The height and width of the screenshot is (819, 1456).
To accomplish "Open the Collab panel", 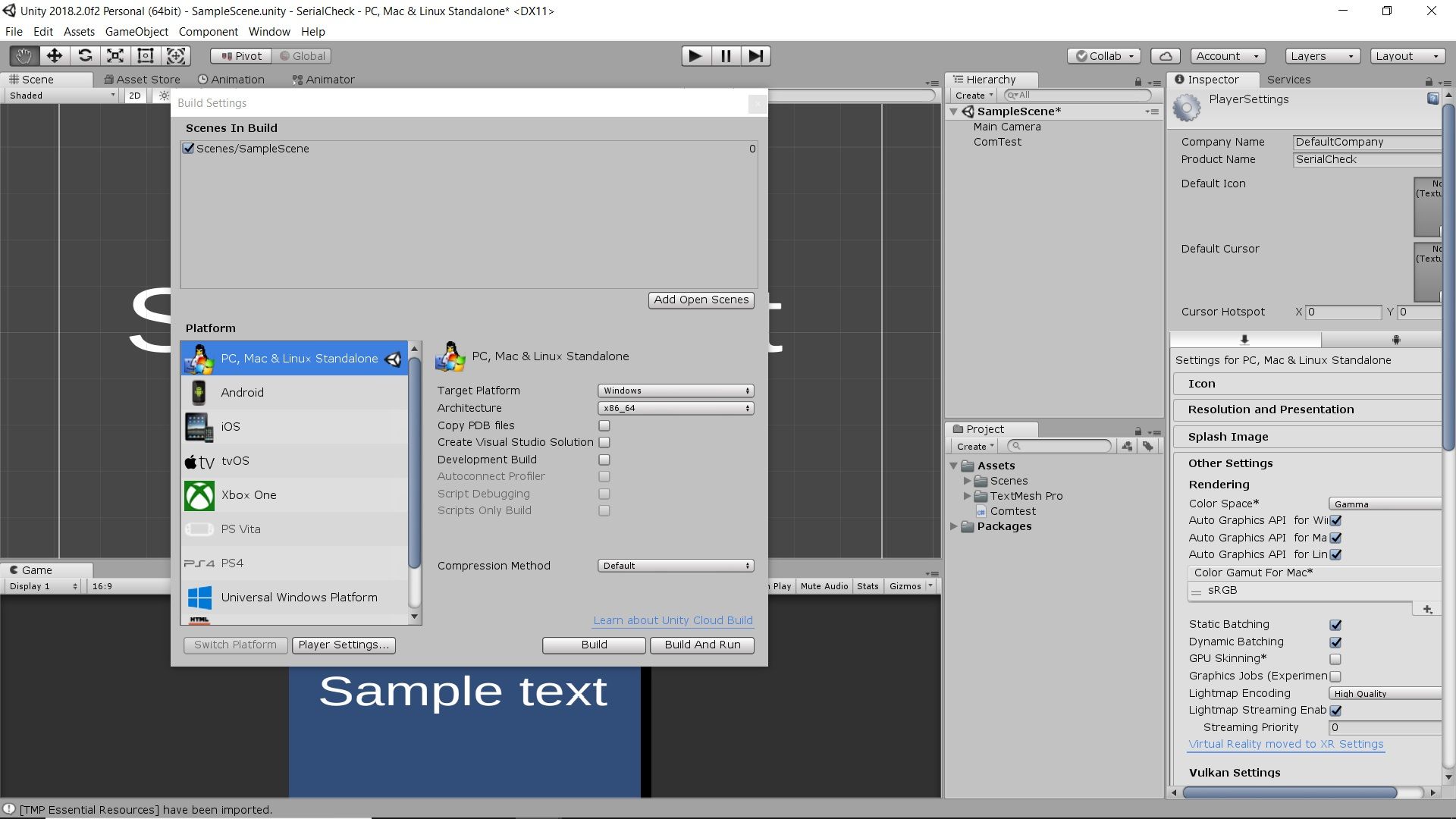I will coord(1103,55).
